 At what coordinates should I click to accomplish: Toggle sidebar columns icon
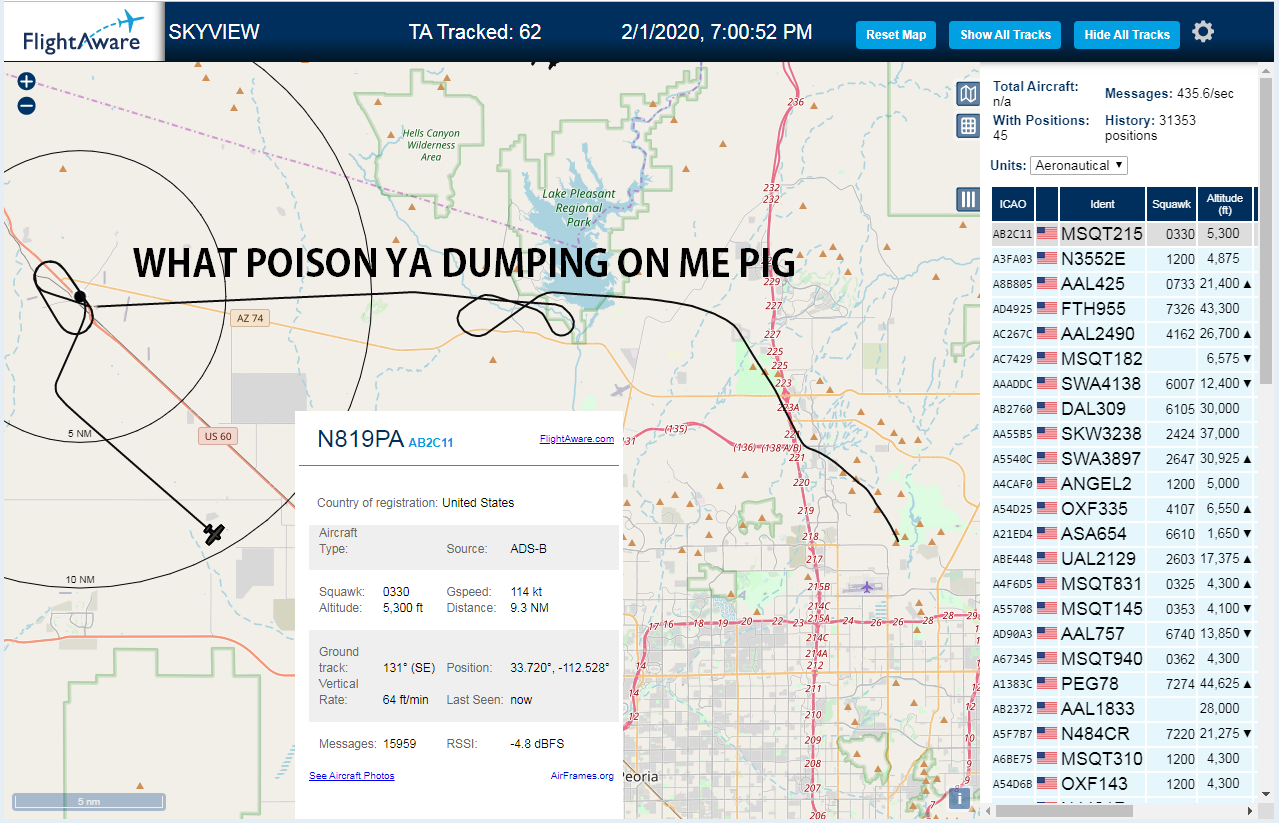(968, 199)
